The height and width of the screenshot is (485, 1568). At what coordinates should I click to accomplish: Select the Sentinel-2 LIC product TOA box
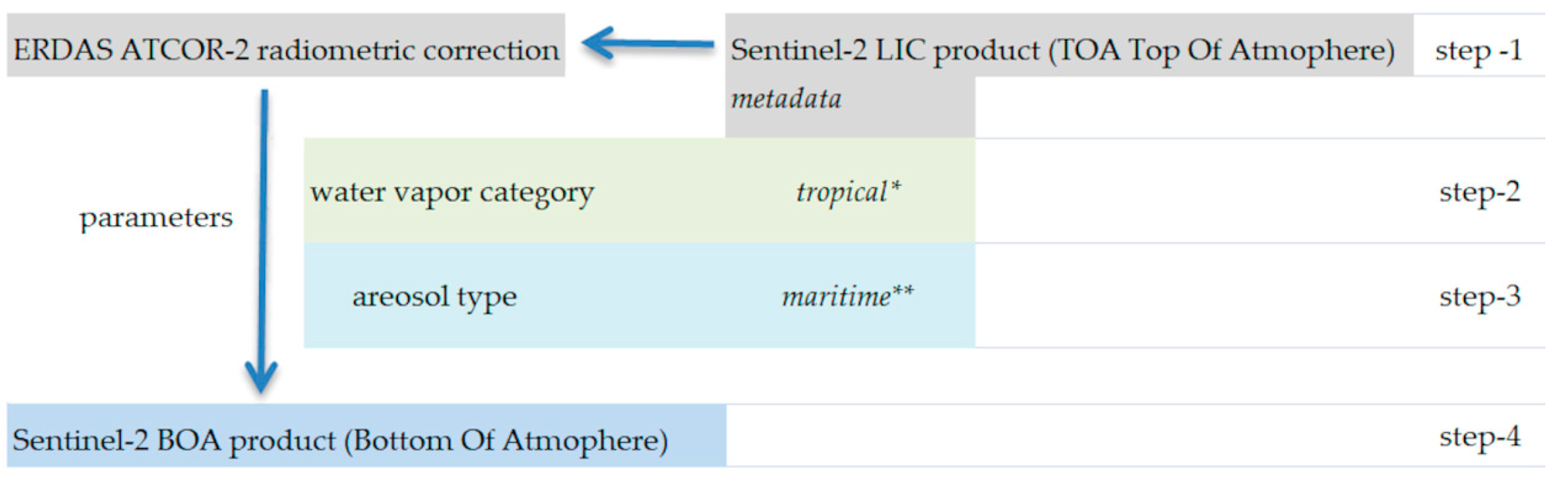coord(1062,49)
